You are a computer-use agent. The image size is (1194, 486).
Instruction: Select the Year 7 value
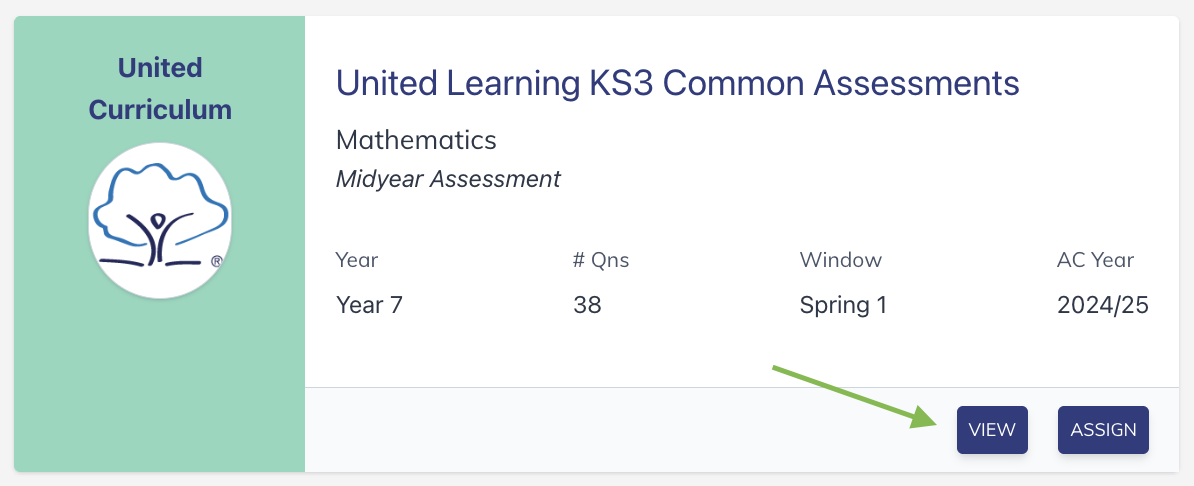pyautogui.click(x=369, y=305)
